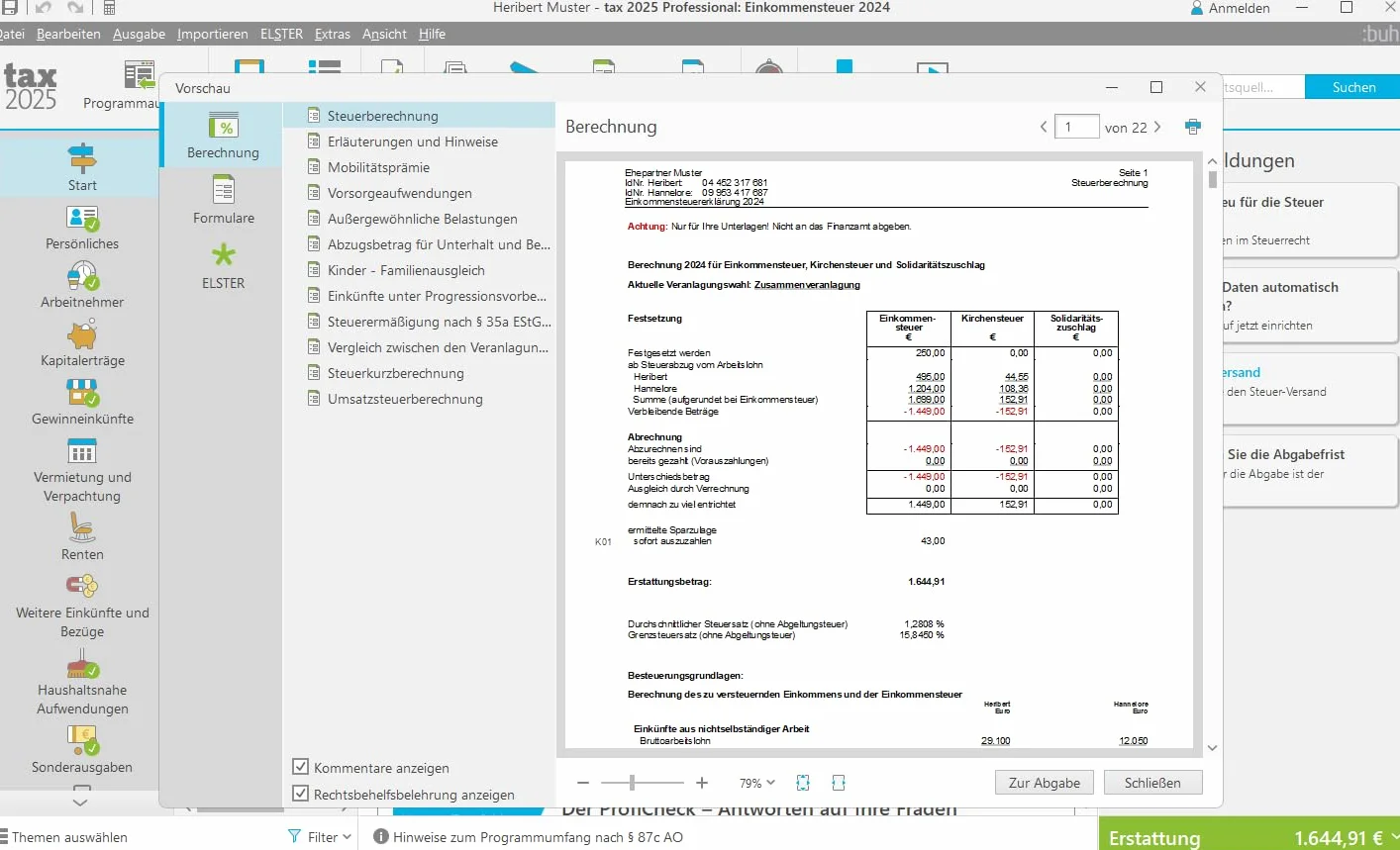Toggle Rechtsbehelfsbelehrung anzeigen checkbox
The image size is (1400, 850).
tap(301, 794)
